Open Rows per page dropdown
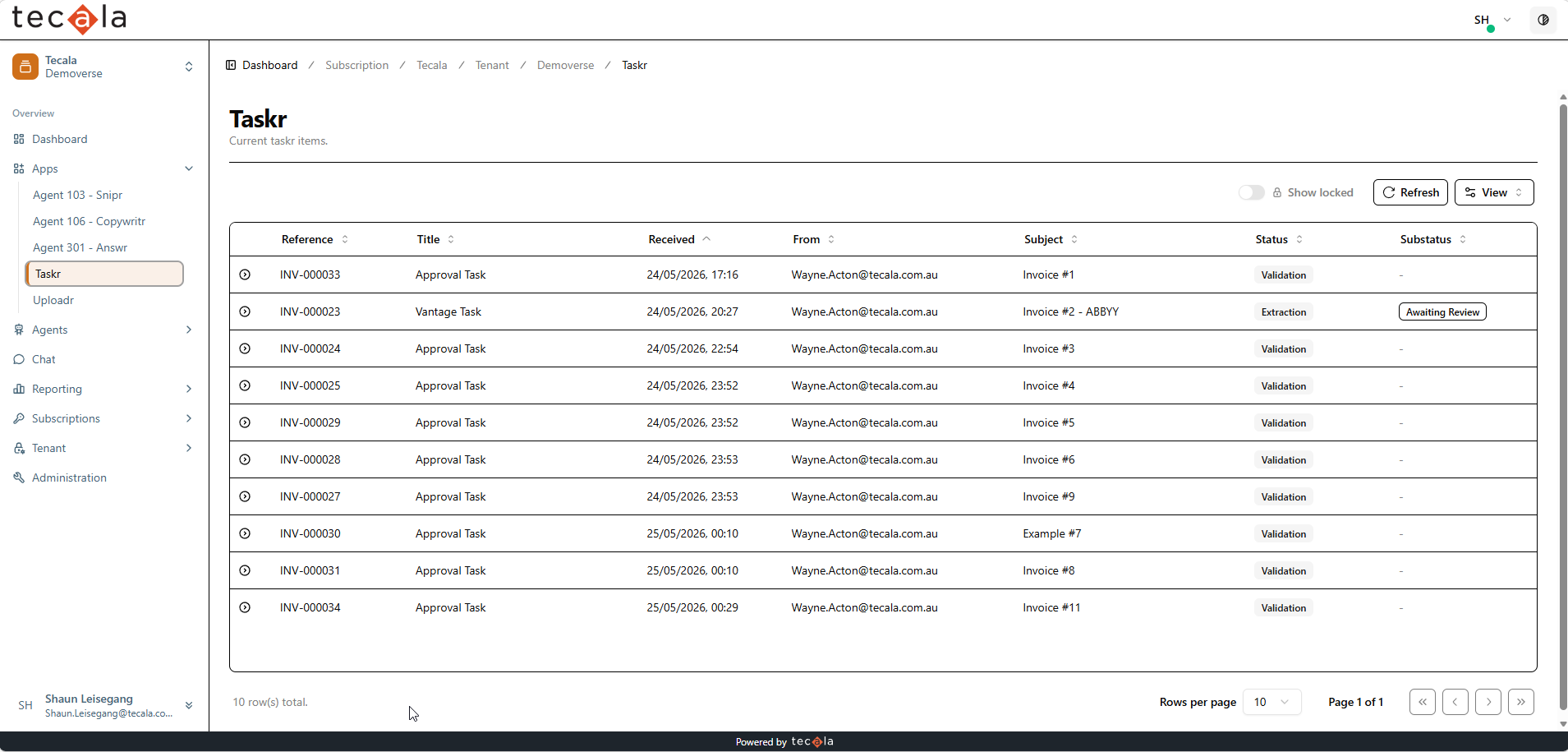 (1272, 702)
